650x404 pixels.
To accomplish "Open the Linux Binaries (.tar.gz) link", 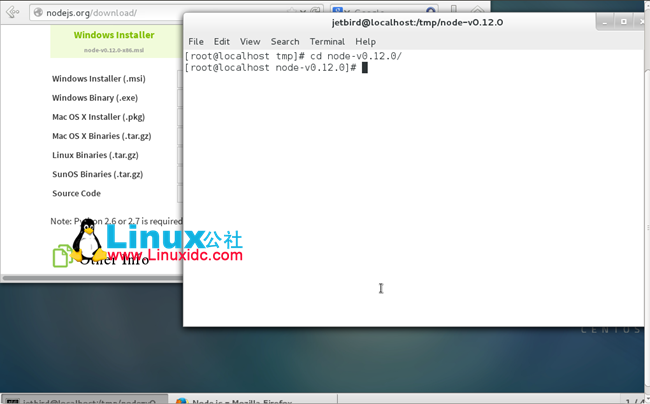I will tap(95, 155).
